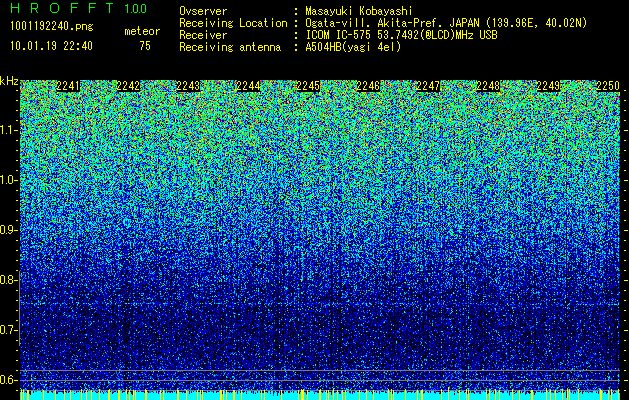This screenshot has width=629, height=400.
Task: Click the 0.9 frequency axis label
Action: (8, 230)
